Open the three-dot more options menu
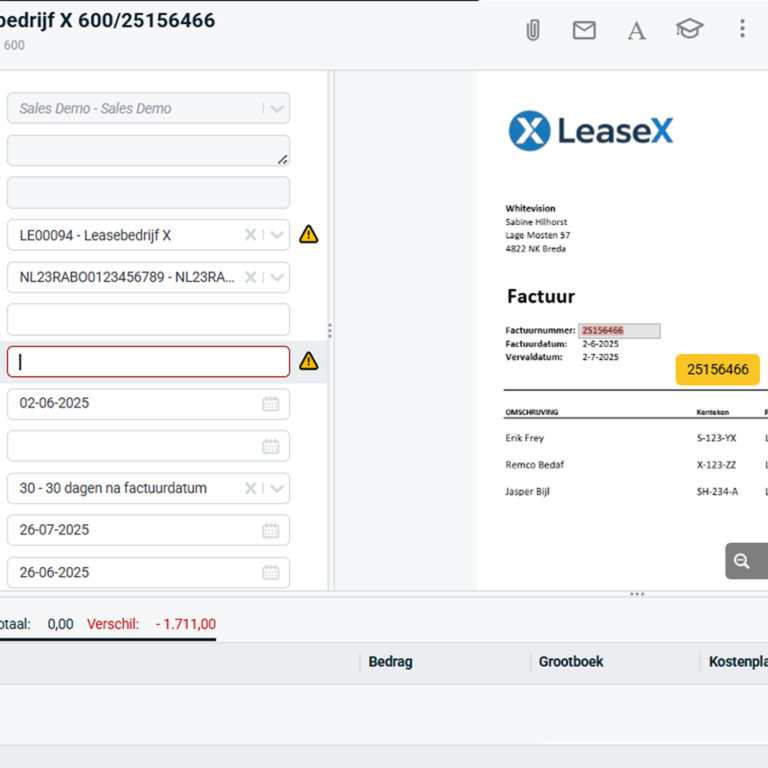The width and height of the screenshot is (768, 768). (x=742, y=29)
